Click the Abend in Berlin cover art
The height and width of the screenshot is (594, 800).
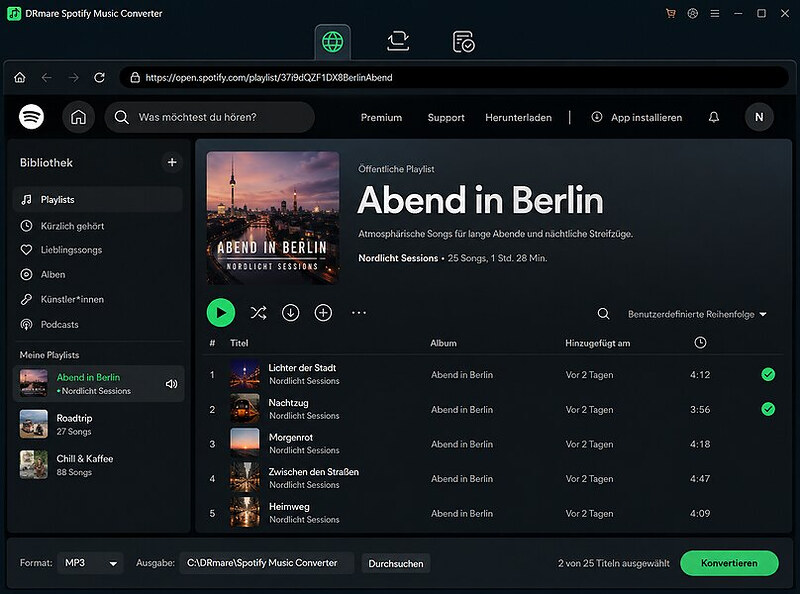273,218
